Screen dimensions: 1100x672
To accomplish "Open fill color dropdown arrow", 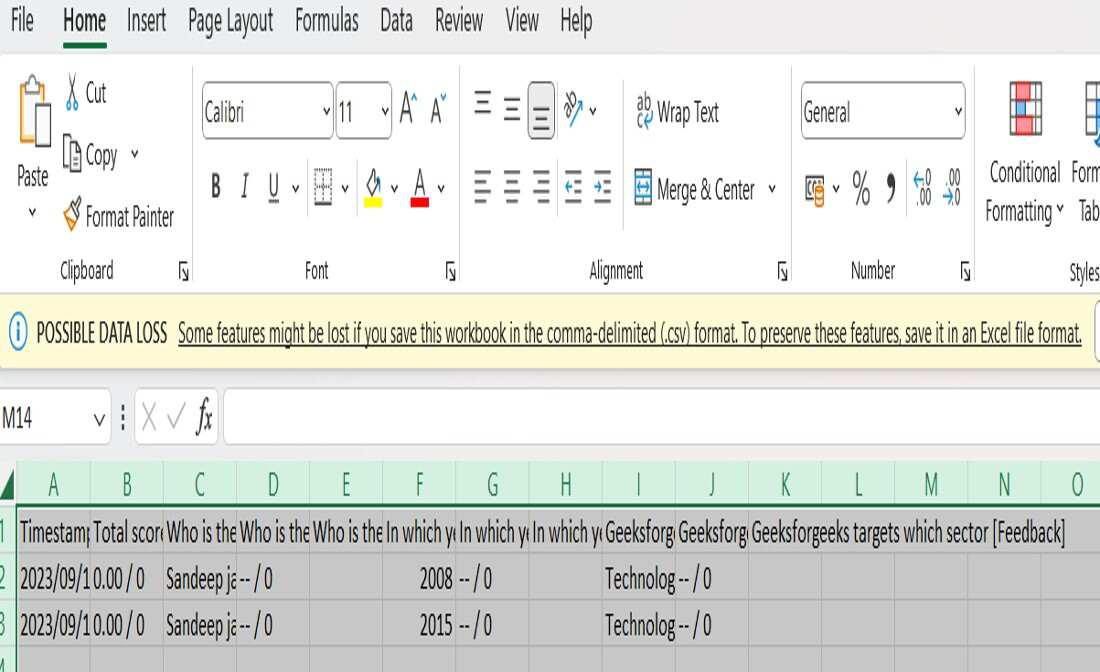I will [x=394, y=188].
